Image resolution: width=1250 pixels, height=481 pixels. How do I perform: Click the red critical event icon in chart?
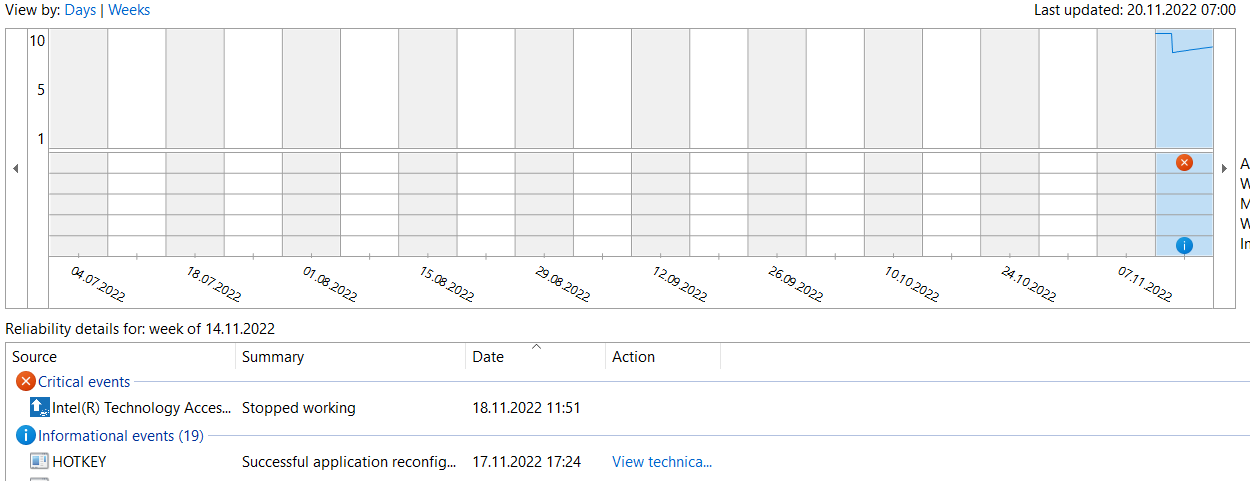[1184, 162]
